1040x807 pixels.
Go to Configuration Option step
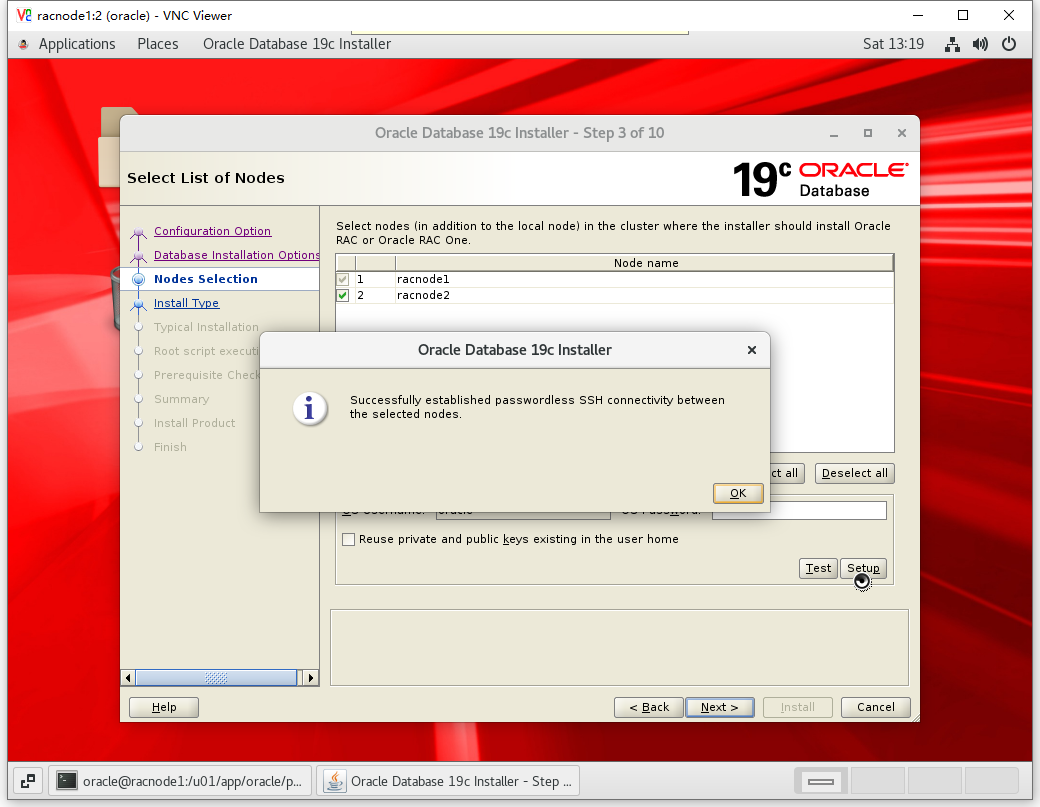tap(212, 231)
